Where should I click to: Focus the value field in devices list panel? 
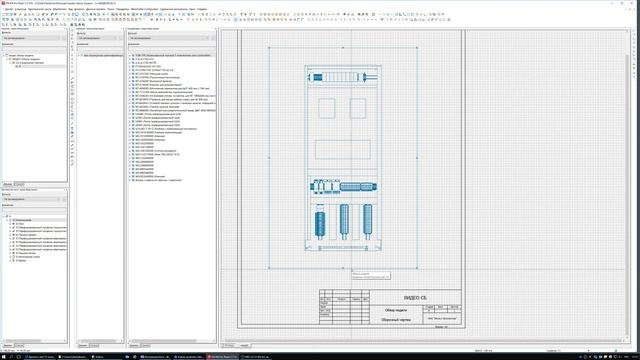172,49
